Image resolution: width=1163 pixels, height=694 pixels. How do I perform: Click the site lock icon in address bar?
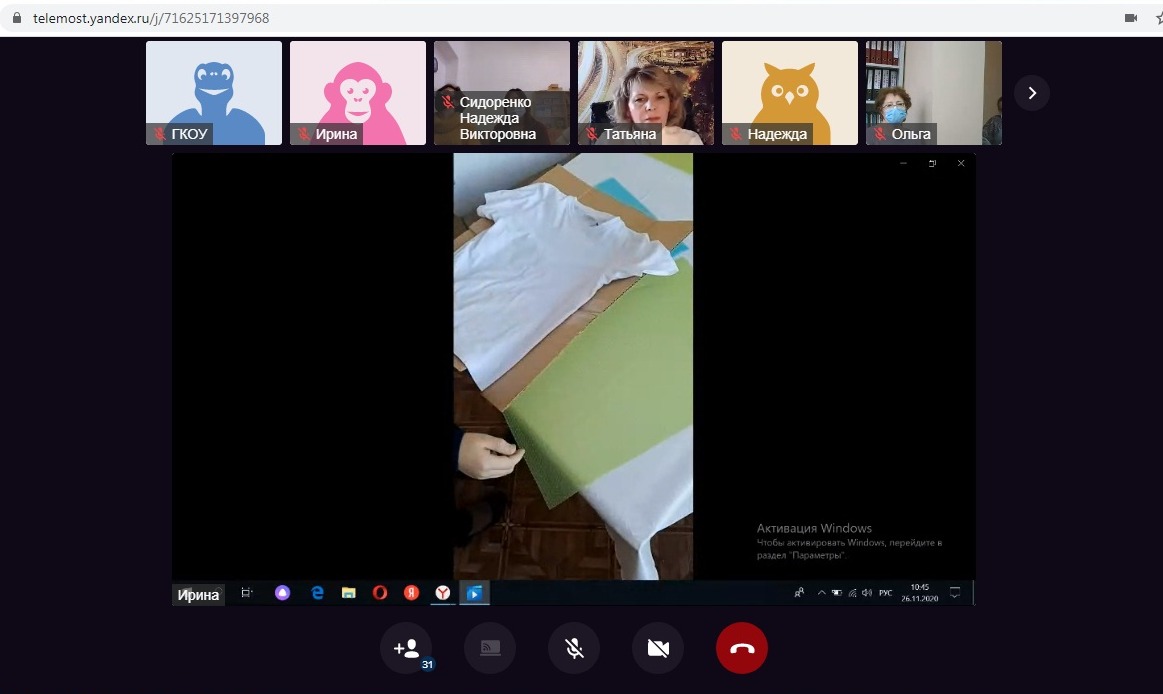pos(16,18)
